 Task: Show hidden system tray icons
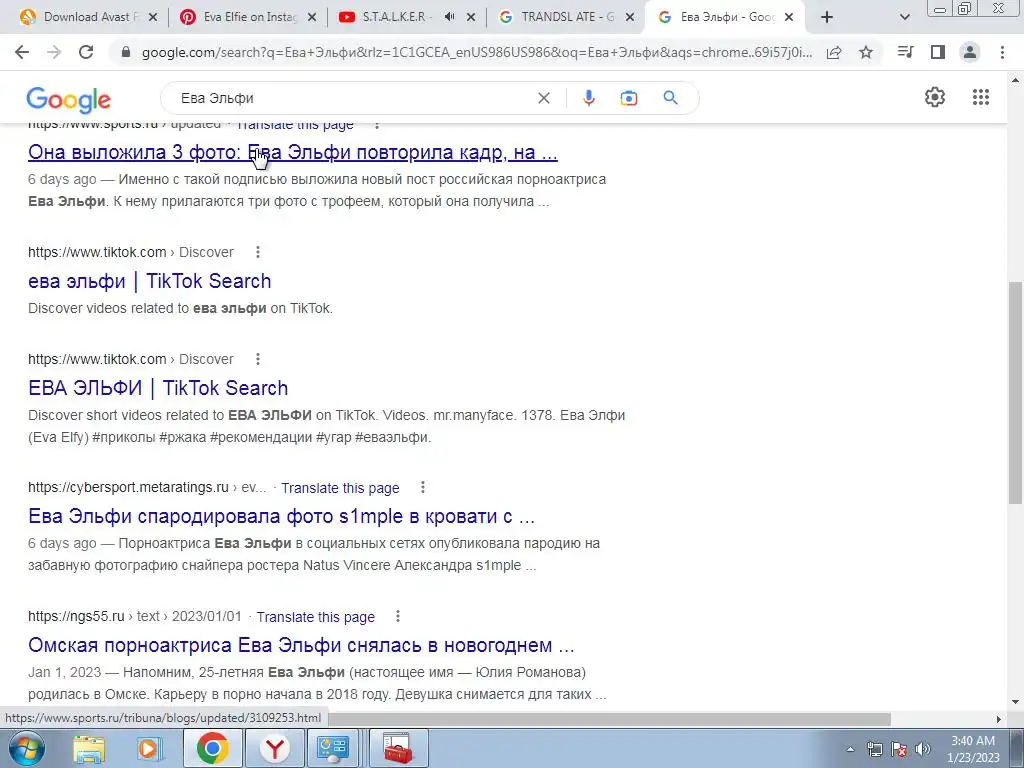[x=850, y=749]
